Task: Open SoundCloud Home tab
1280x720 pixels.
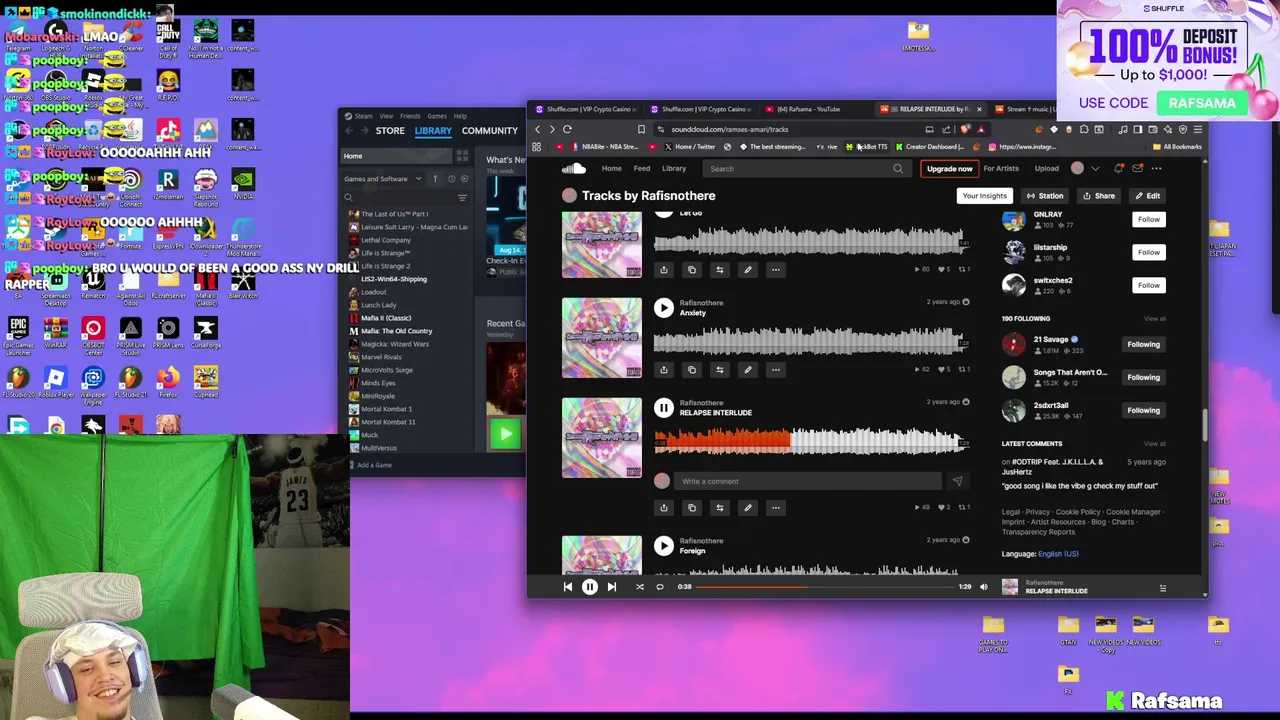Action: [x=611, y=169]
